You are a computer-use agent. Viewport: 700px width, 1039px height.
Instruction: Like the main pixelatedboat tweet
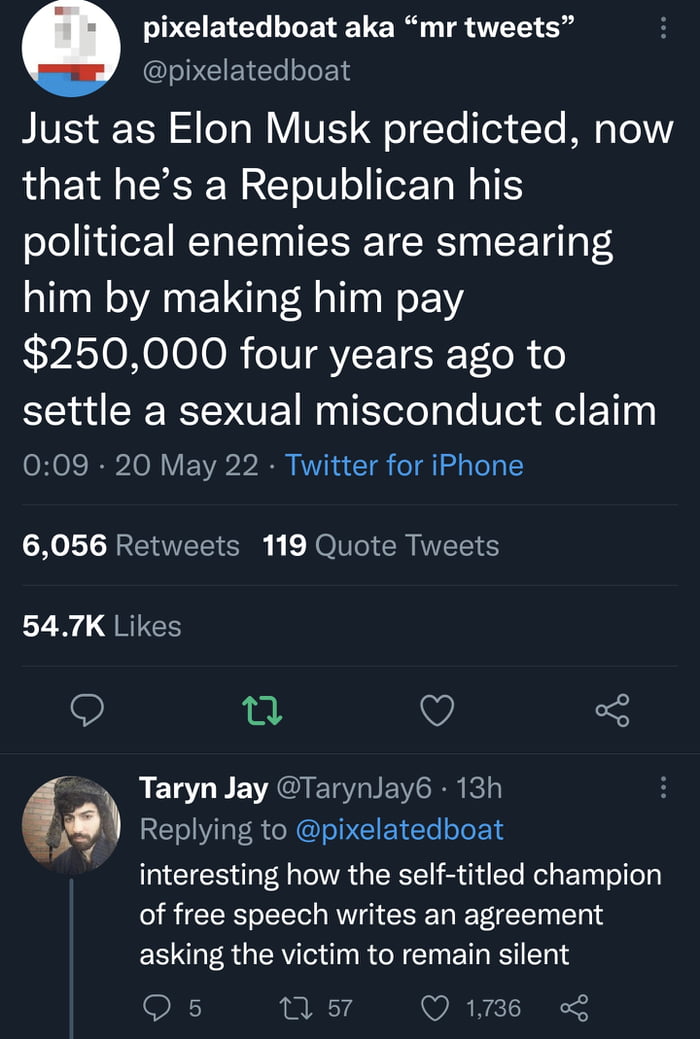(x=436, y=711)
